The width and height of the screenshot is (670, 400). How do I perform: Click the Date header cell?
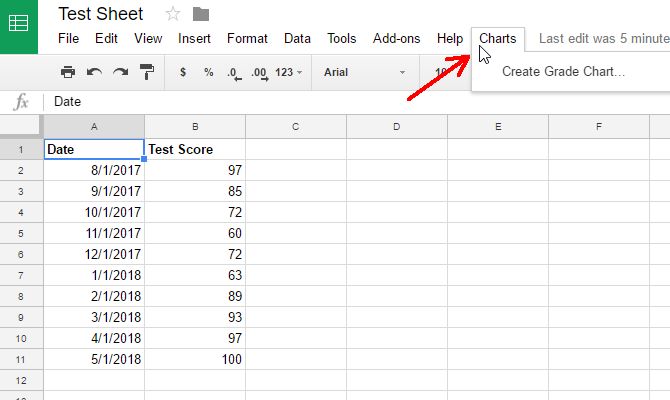tap(94, 150)
